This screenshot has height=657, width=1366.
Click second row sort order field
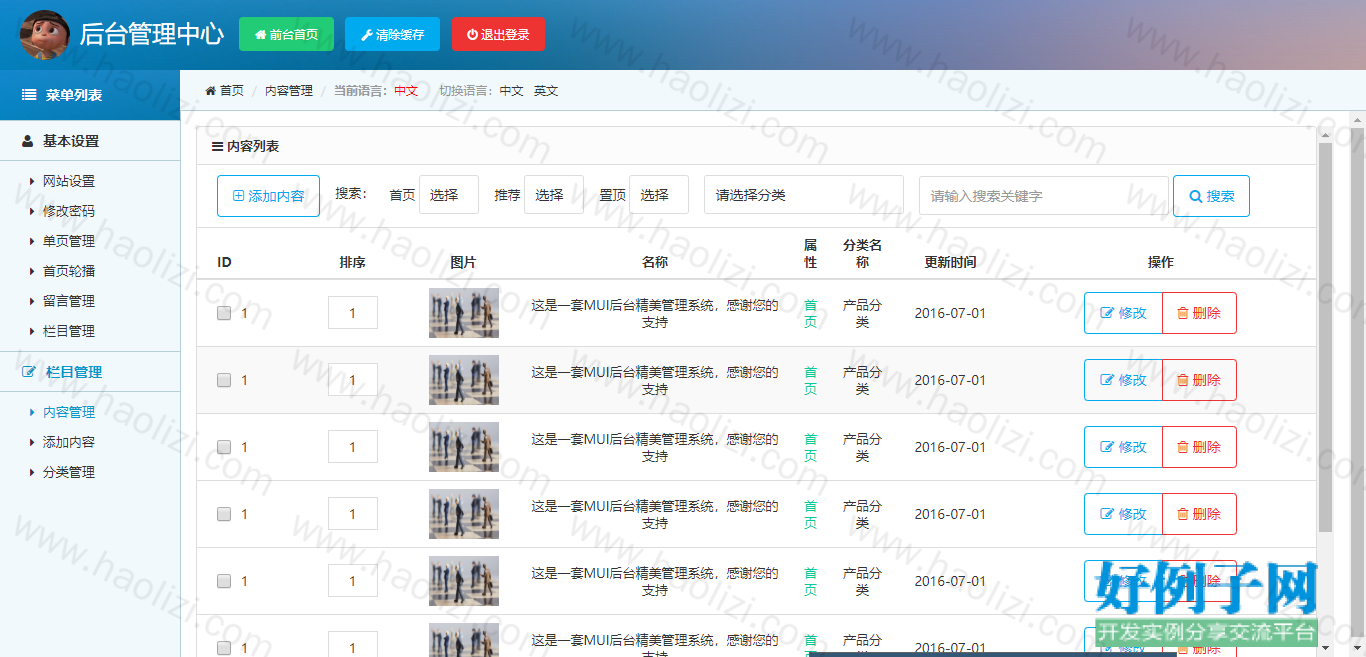click(353, 380)
